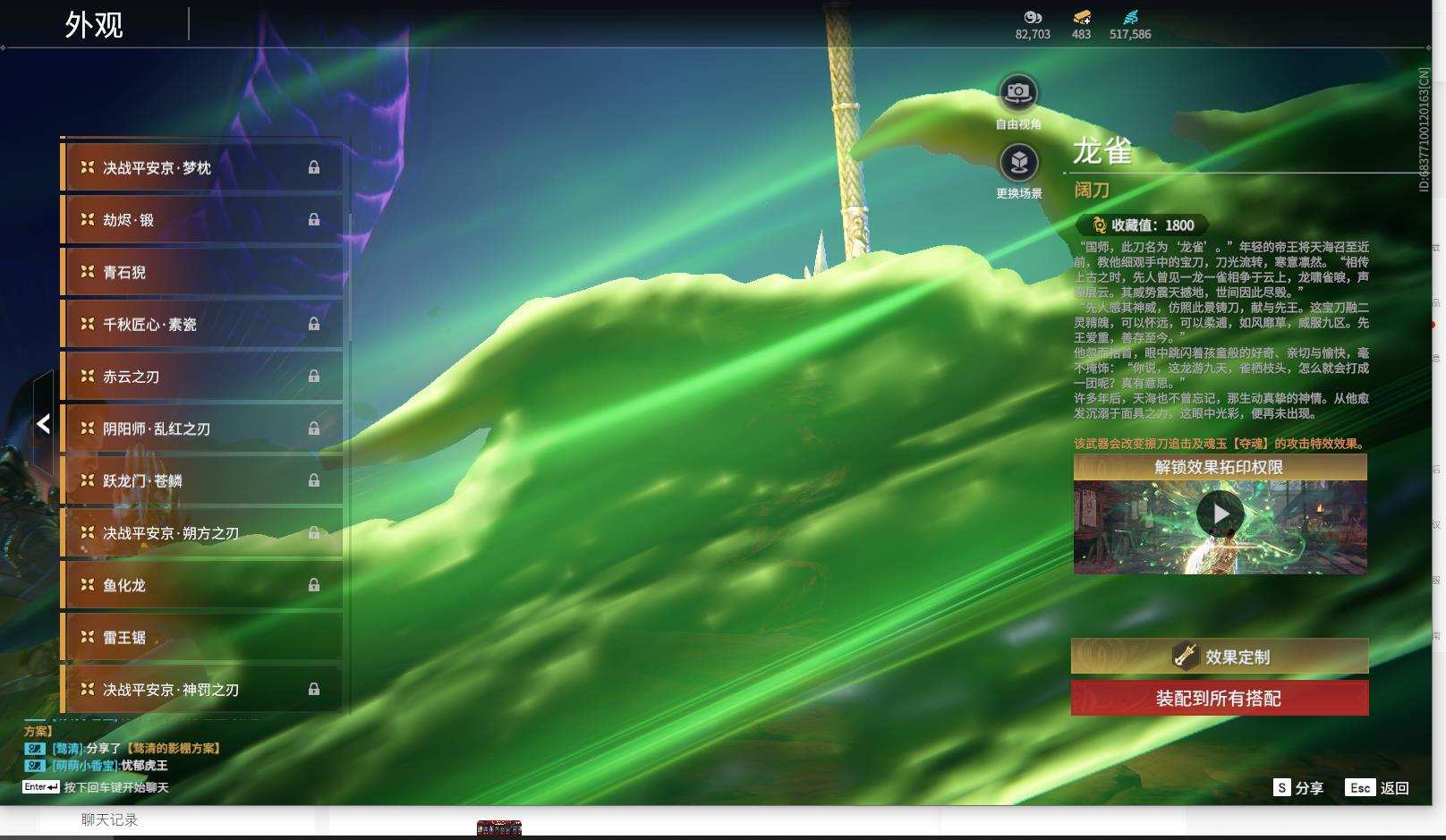1446x840 pixels.
Task: Click the 517,586 currency amount
Action: coord(1130,34)
